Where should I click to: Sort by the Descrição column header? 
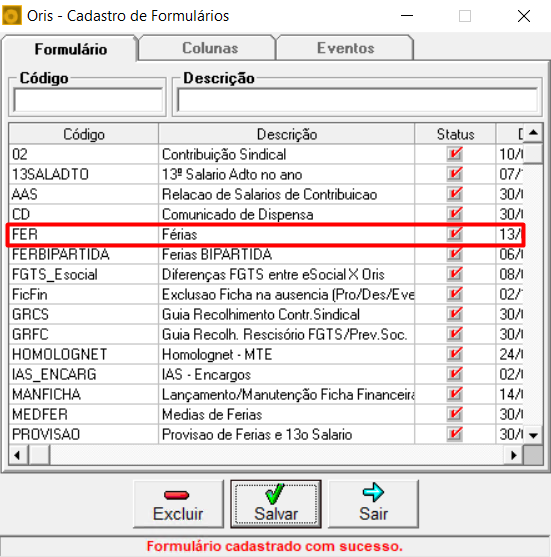point(286,134)
